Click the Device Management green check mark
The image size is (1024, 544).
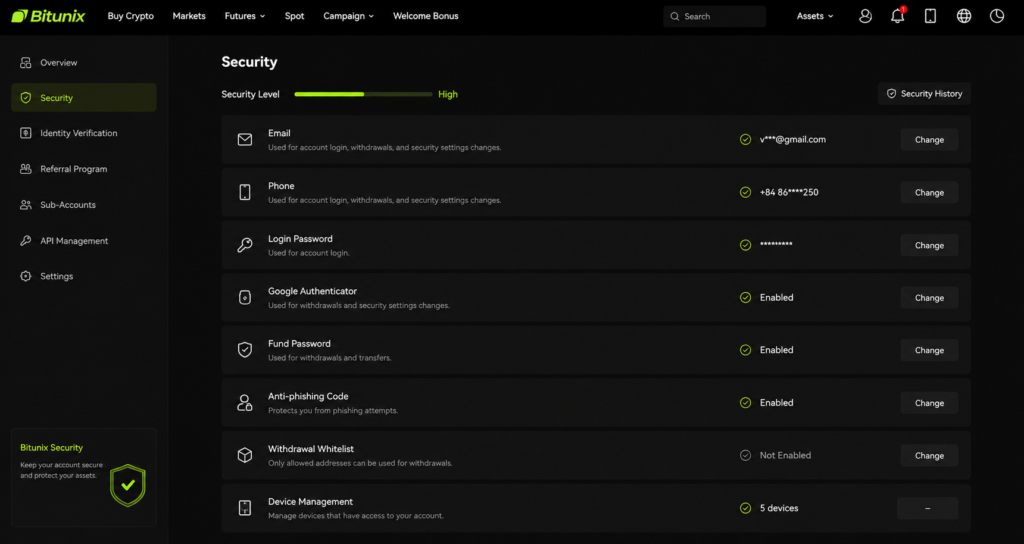point(745,508)
